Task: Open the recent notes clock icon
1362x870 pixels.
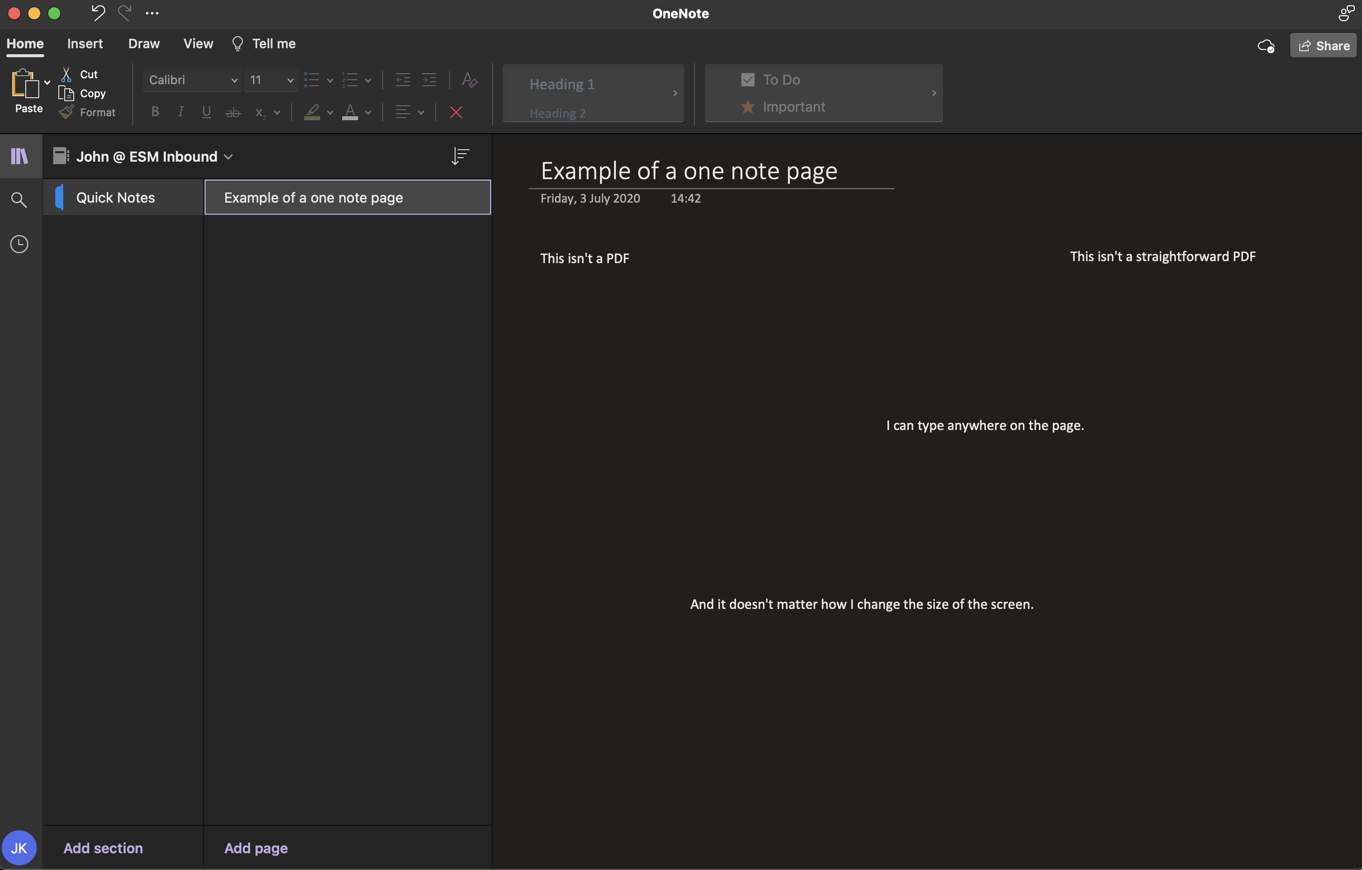Action: (19, 244)
